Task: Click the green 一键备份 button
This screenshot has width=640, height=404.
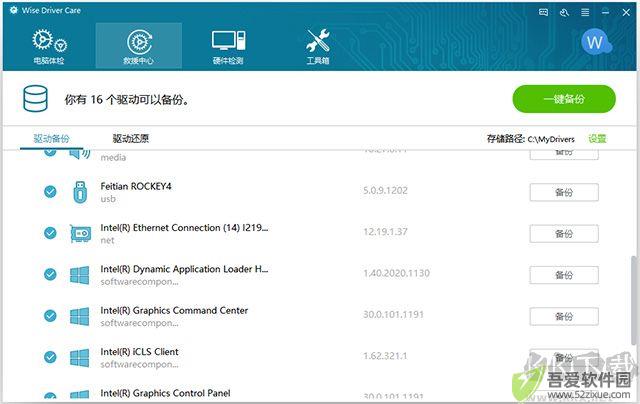Action: click(x=564, y=99)
